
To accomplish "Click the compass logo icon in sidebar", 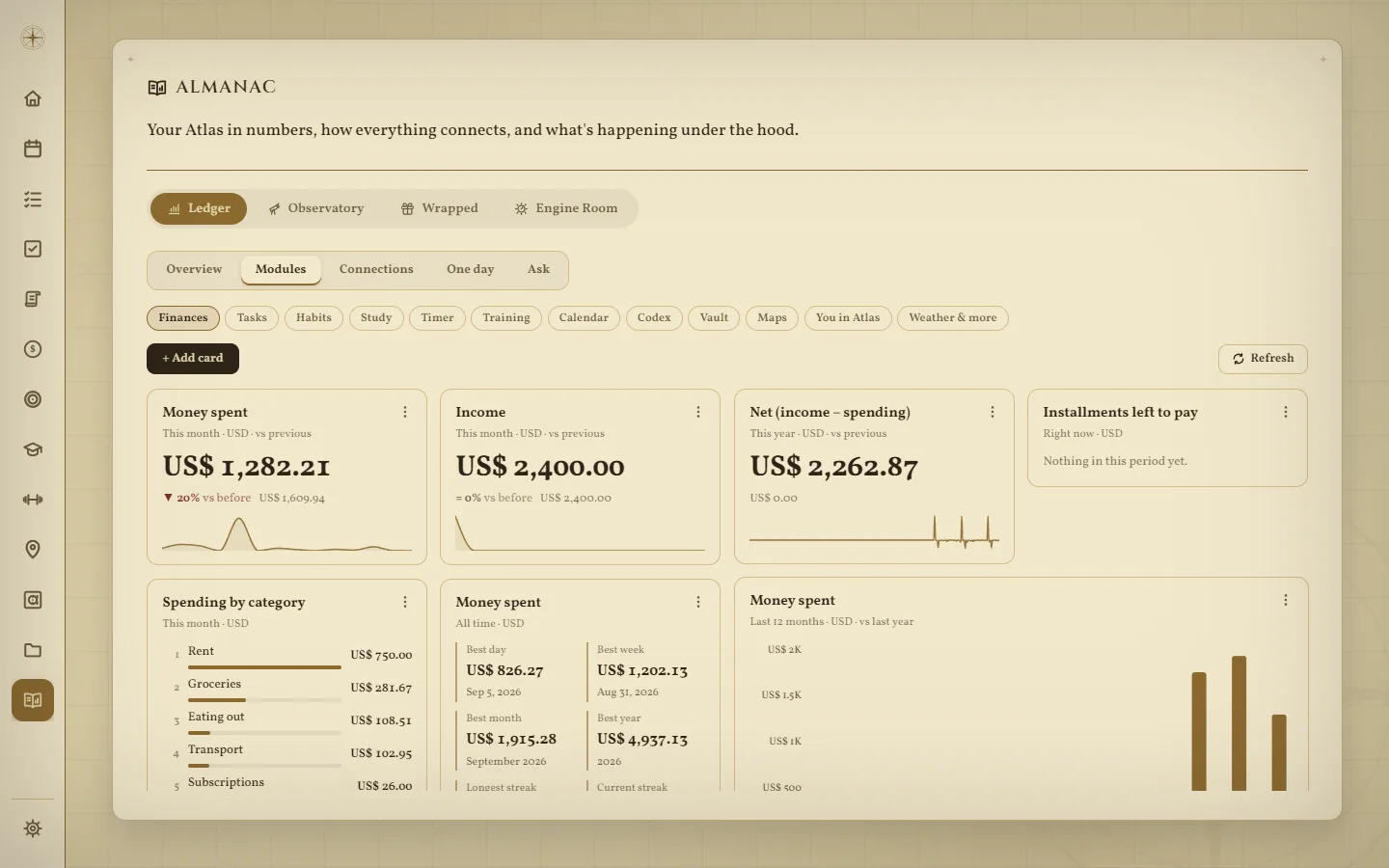I will [x=33, y=39].
